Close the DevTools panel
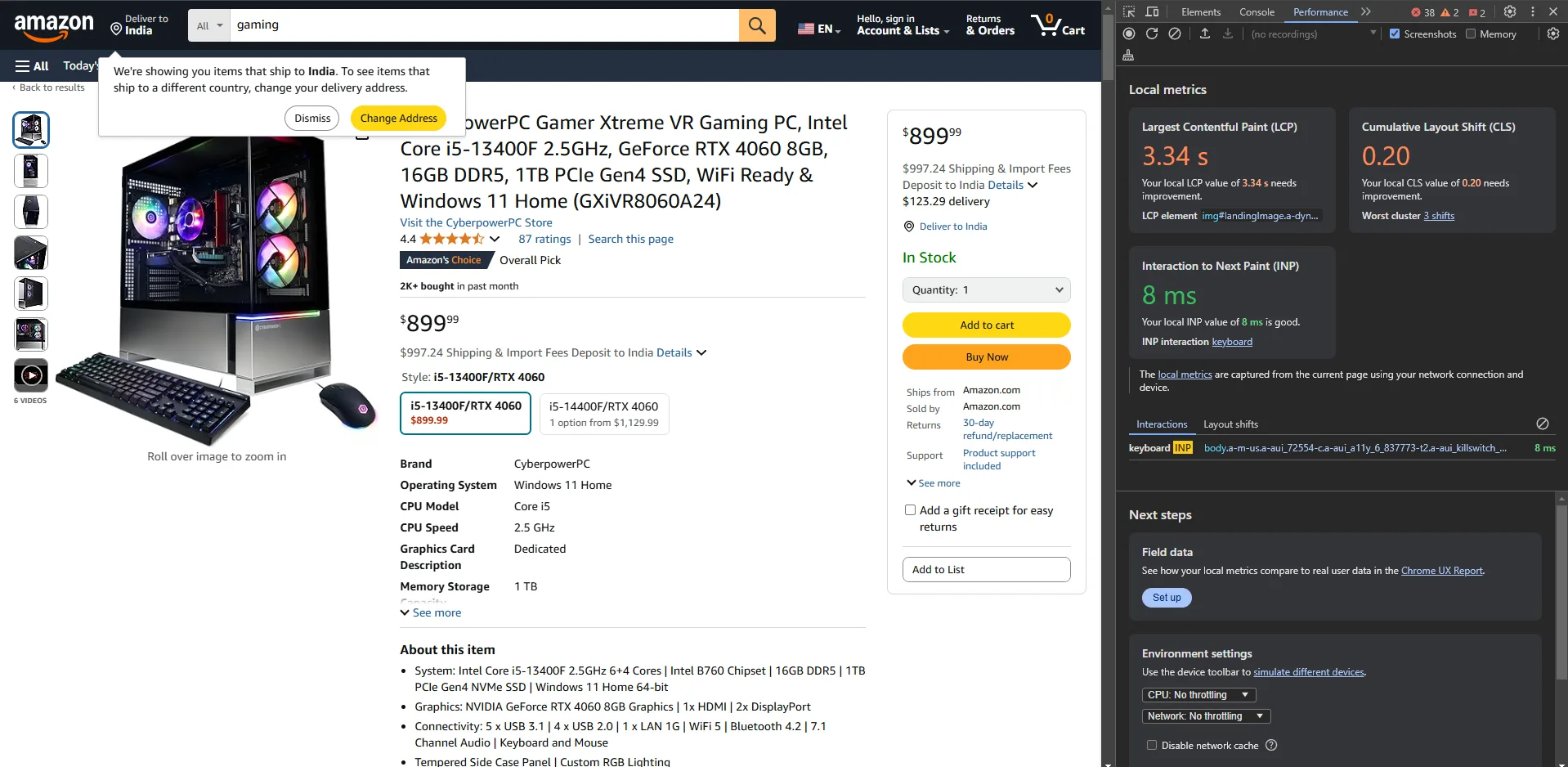 point(1553,11)
